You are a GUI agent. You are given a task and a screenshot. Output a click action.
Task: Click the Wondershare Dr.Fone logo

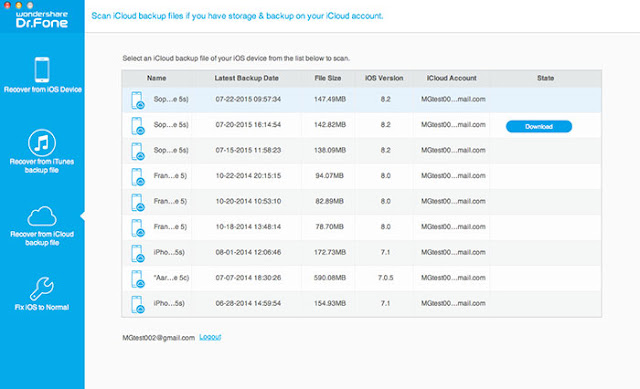[42, 19]
